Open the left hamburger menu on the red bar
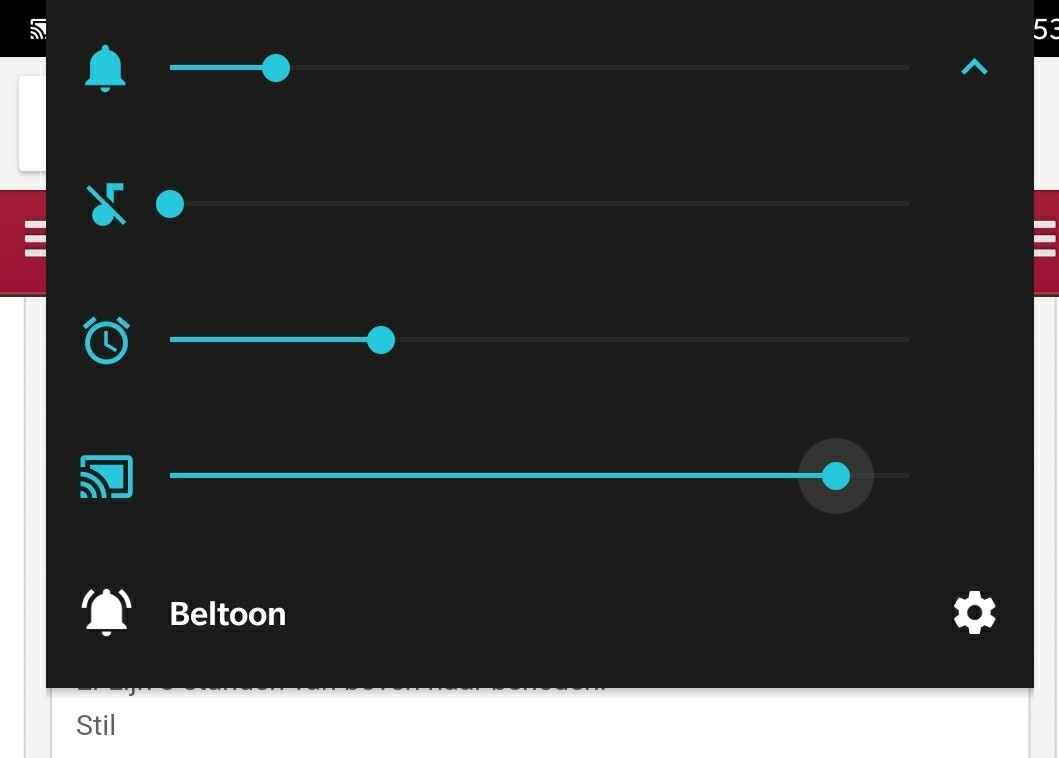This screenshot has height=758, width=1059. [35, 240]
